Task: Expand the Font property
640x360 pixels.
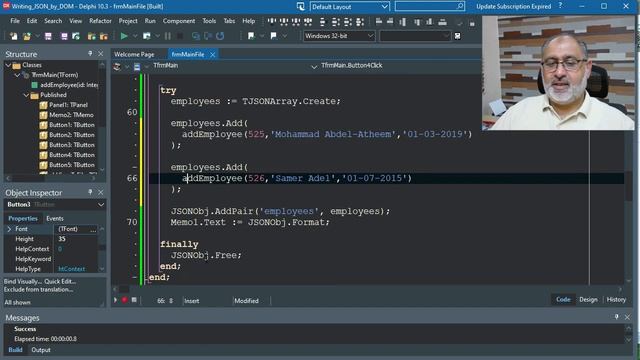Action: (x=9, y=229)
